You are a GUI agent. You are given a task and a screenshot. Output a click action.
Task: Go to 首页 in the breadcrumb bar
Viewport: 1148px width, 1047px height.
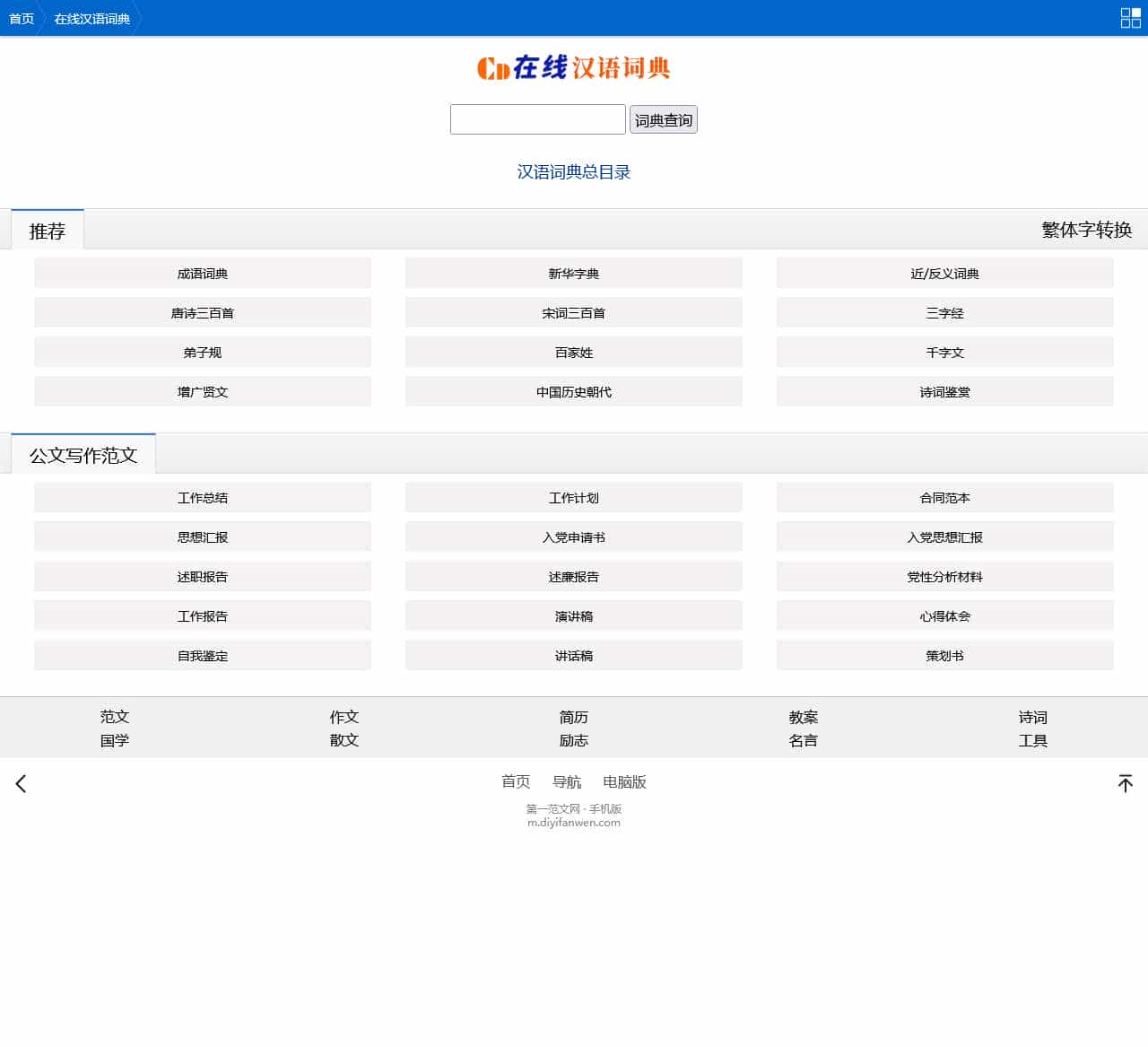(22, 19)
